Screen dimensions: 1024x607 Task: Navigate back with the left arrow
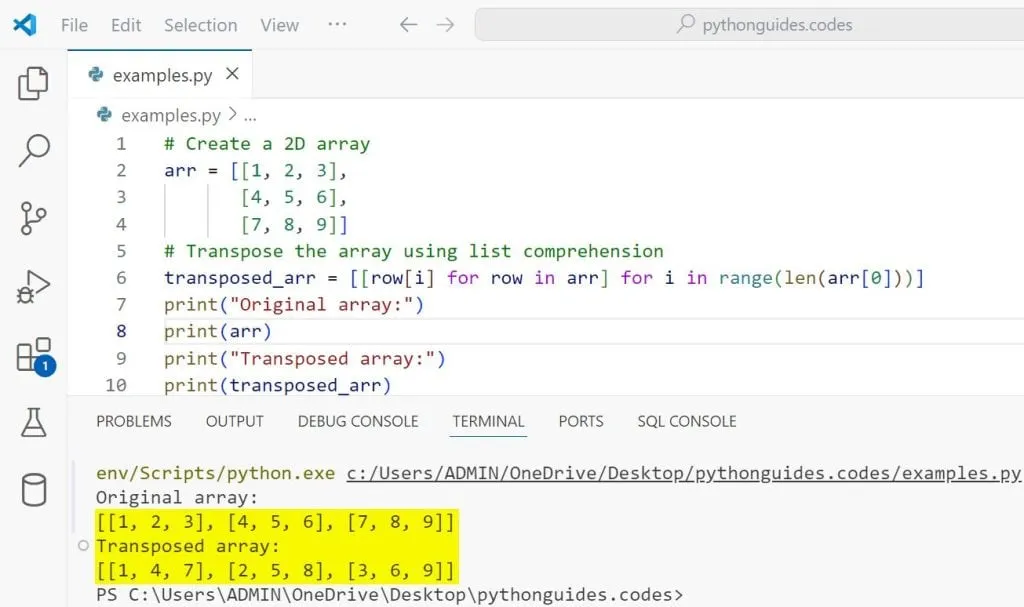(408, 25)
